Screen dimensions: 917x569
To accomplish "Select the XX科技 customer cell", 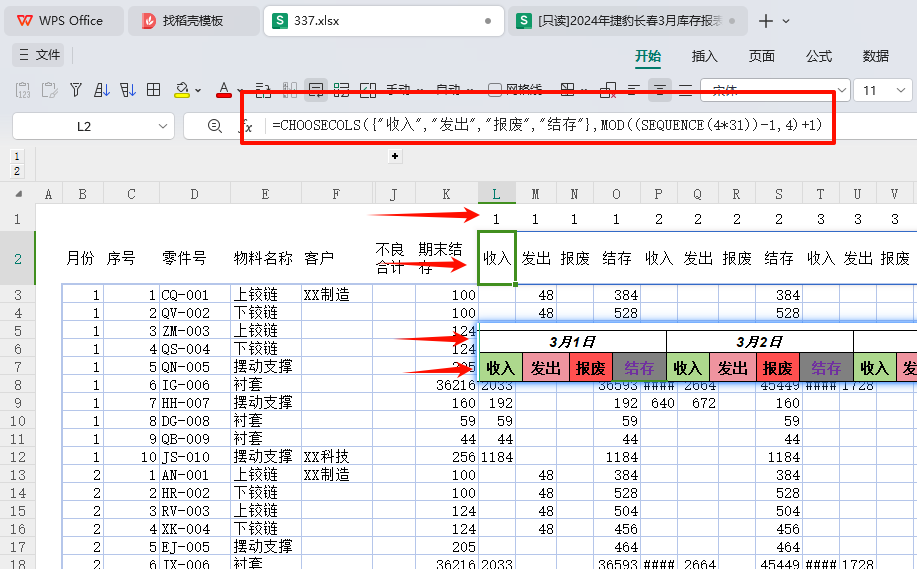I will 336,457.
